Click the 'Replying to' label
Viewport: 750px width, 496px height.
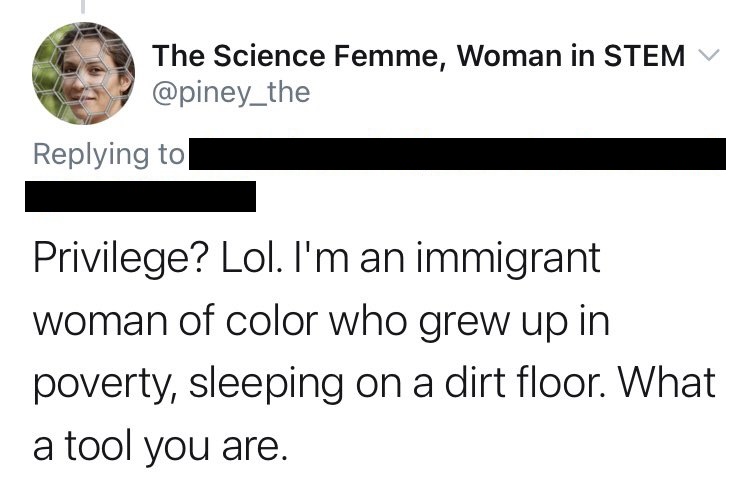110,155
